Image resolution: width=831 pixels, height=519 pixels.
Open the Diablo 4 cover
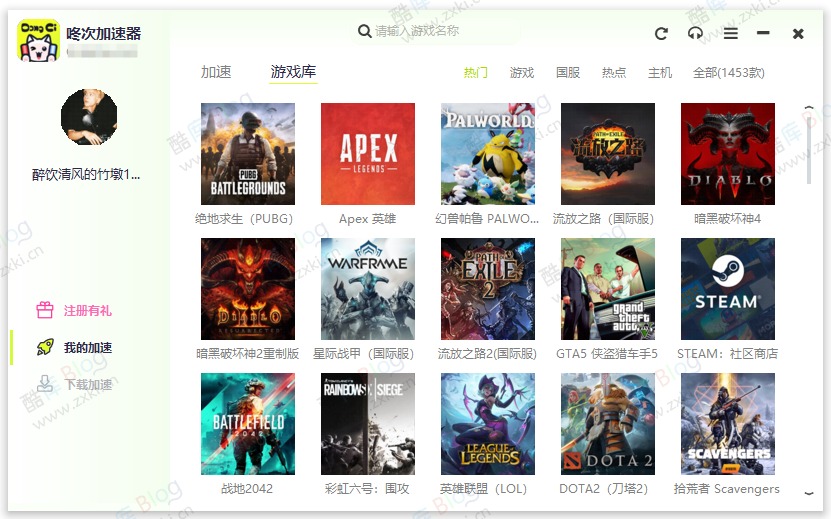(728, 154)
